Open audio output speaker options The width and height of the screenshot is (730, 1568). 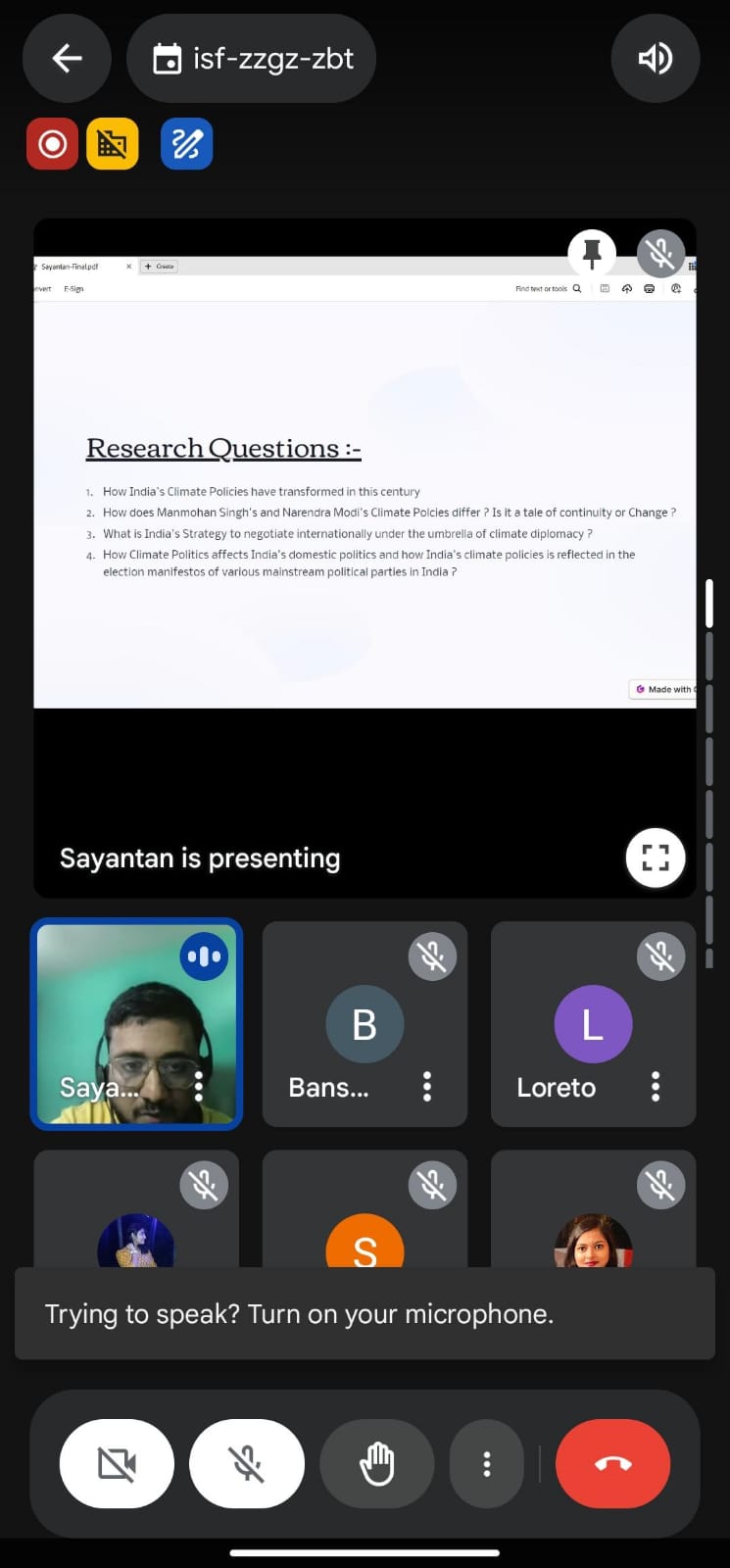655,59
